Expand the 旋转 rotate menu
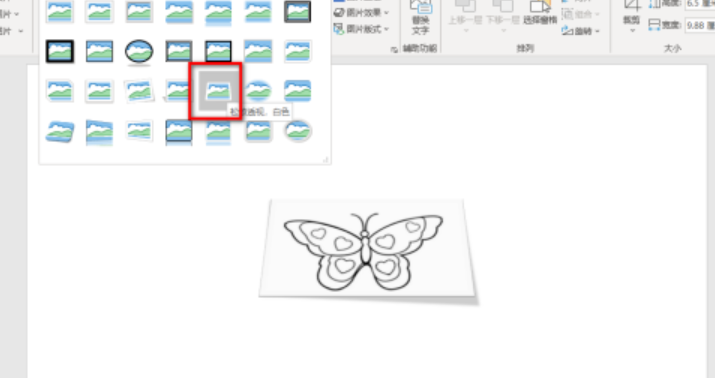 pyautogui.click(x=580, y=31)
